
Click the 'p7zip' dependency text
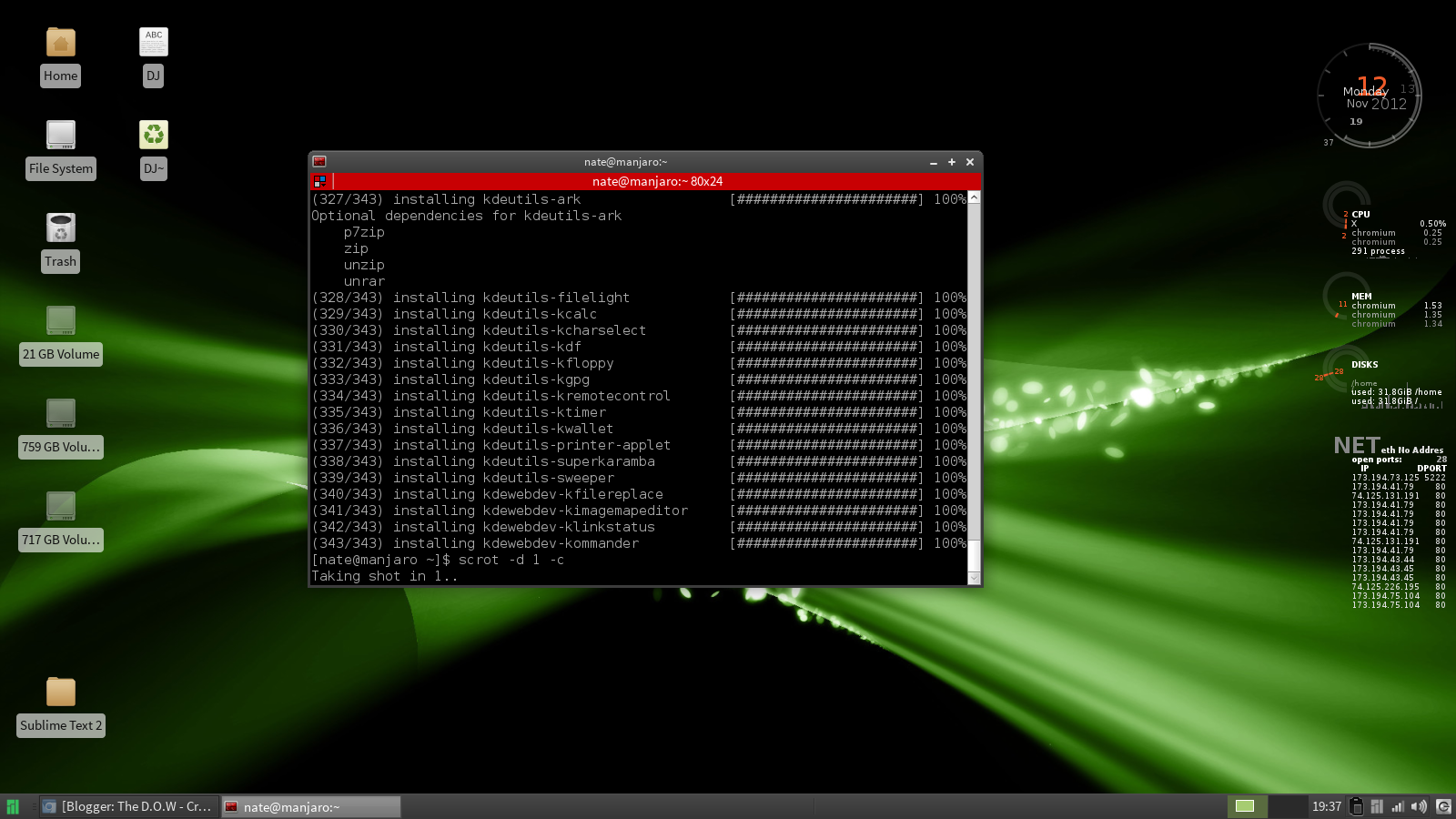364,232
